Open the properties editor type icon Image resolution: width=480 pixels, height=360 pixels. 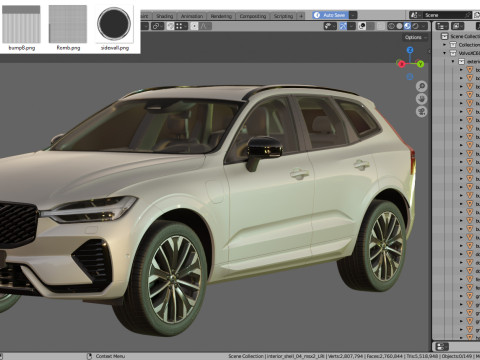(x=442, y=346)
